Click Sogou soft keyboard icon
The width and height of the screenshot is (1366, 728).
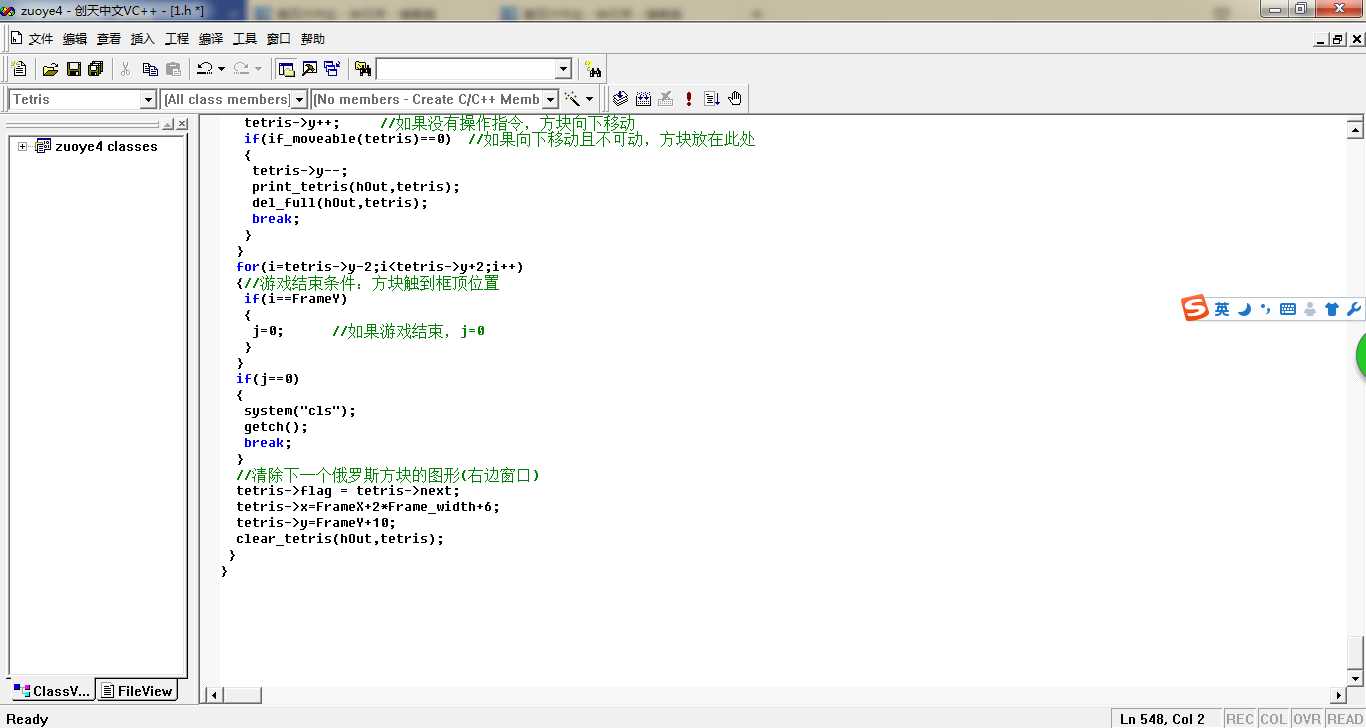(1288, 310)
